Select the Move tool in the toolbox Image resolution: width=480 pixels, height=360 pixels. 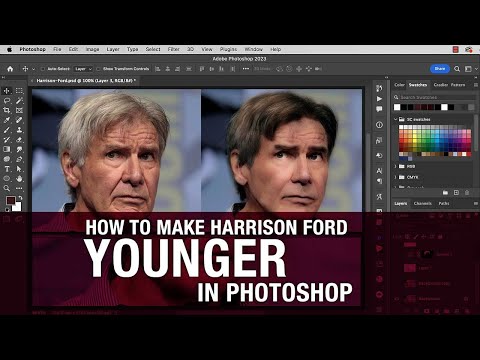tap(7, 91)
